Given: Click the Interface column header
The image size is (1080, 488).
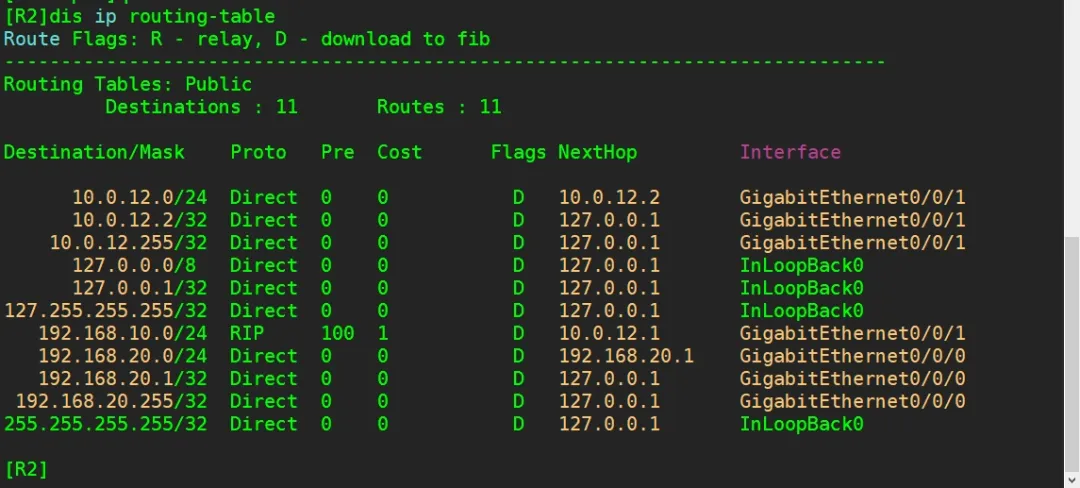Looking at the screenshot, I should click(x=790, y=152).
